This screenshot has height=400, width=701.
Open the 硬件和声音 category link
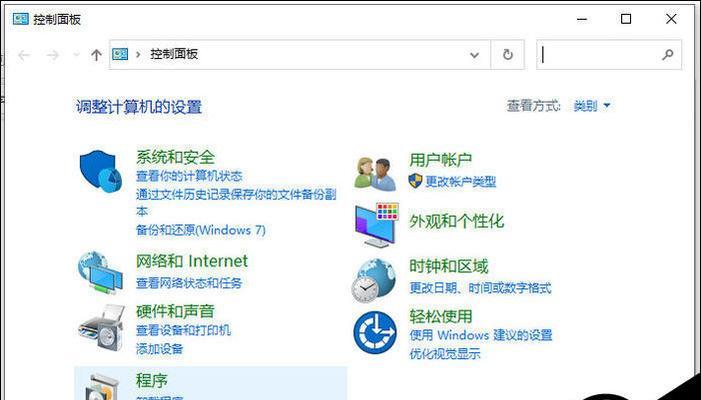[175, 312]
